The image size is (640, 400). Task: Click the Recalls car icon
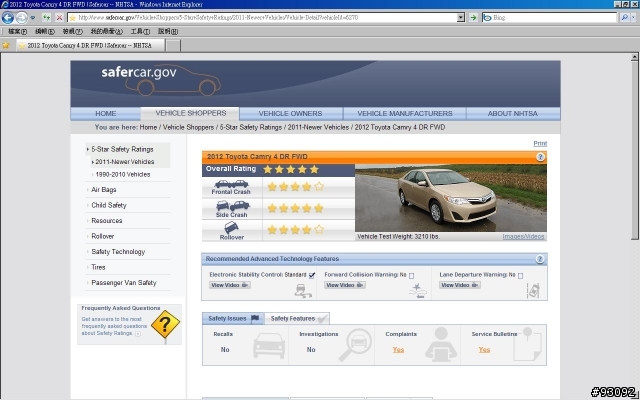(269, 346)
